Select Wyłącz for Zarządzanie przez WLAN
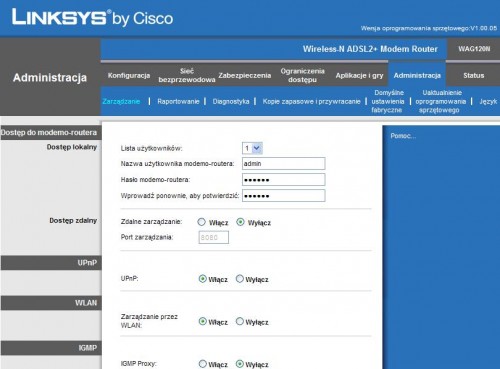 coord(240,321)
